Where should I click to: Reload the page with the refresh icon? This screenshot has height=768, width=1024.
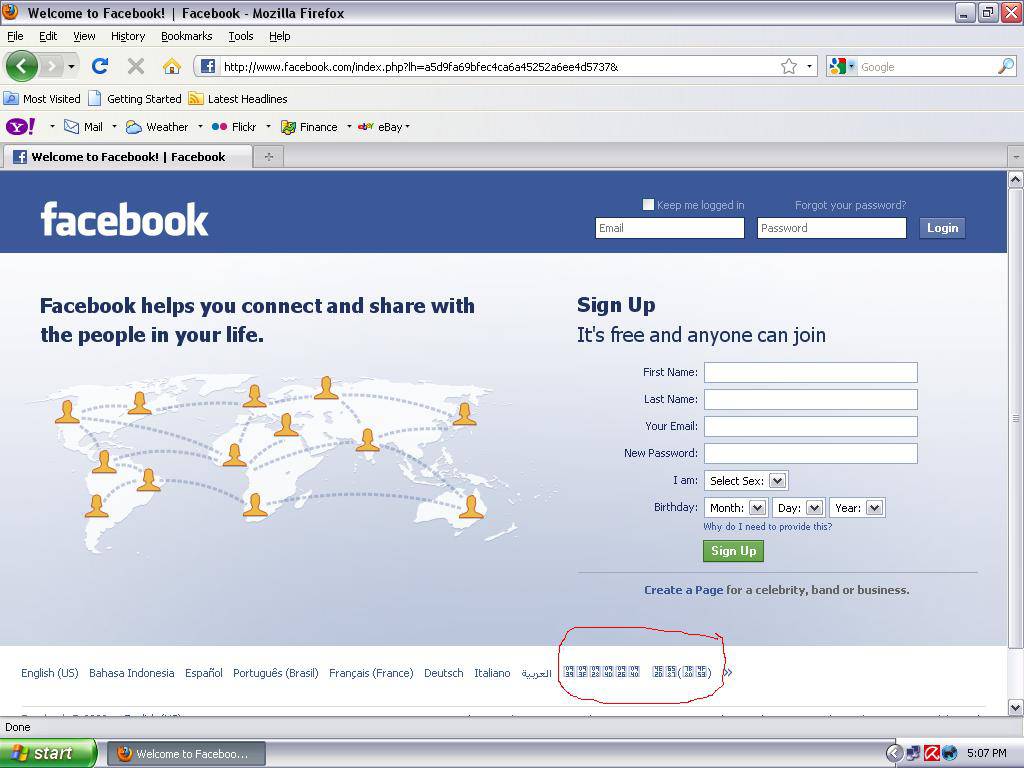tap(100, 66)
